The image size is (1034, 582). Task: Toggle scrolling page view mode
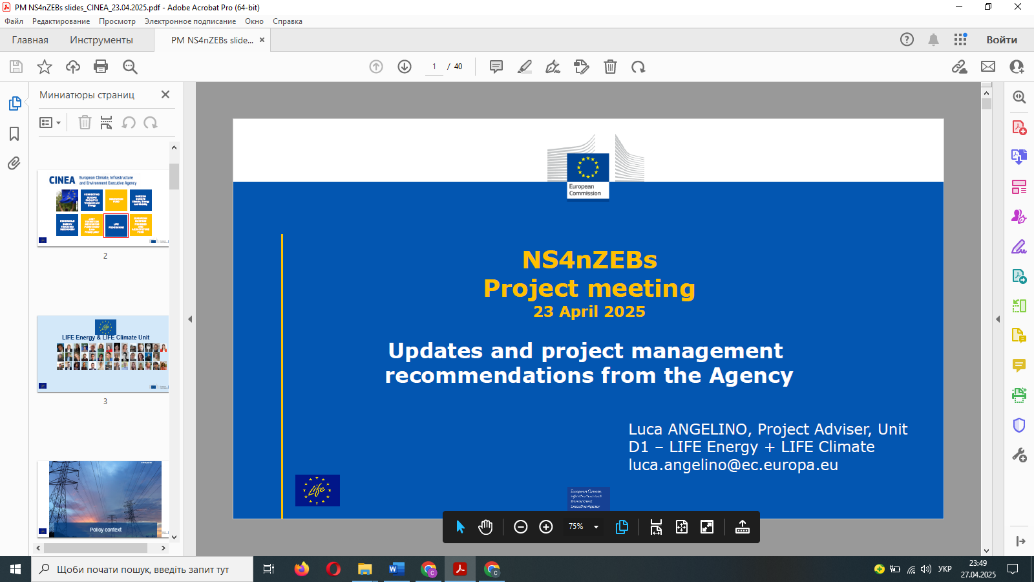point(656,527)
